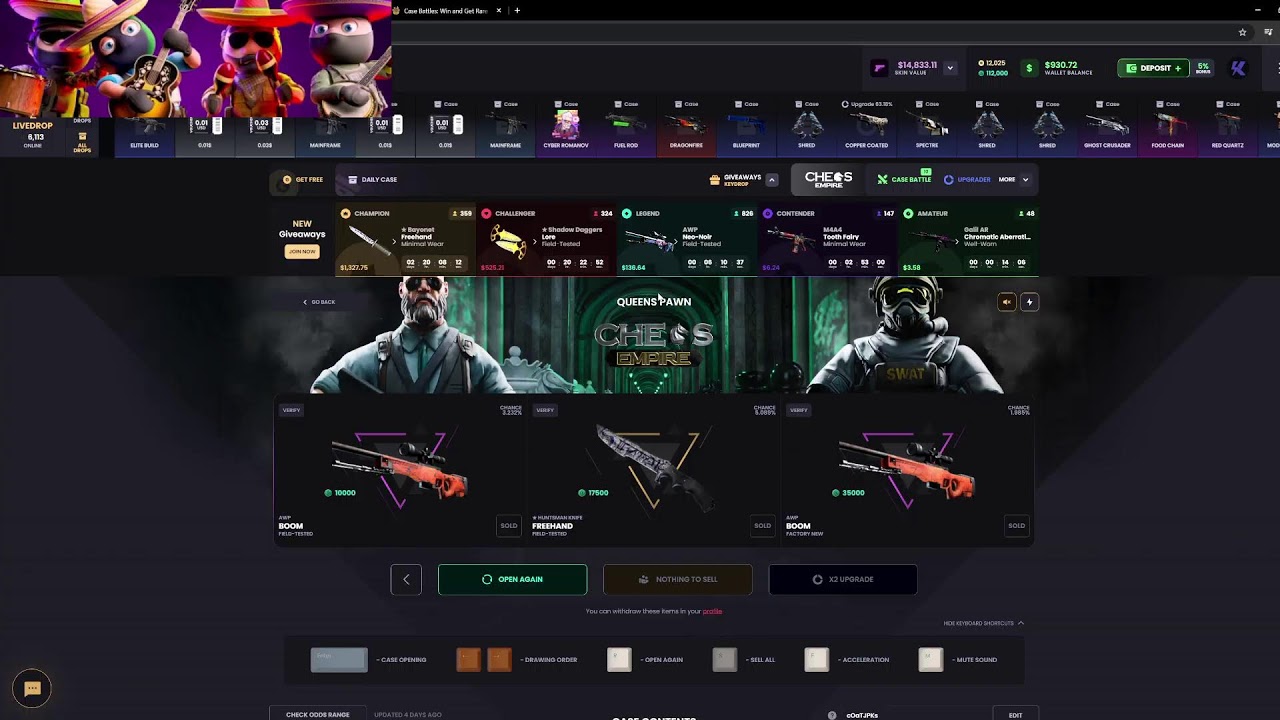
Task: Verify the AWP Boom Field-Tested drop
Action: [x=291, y=410]
